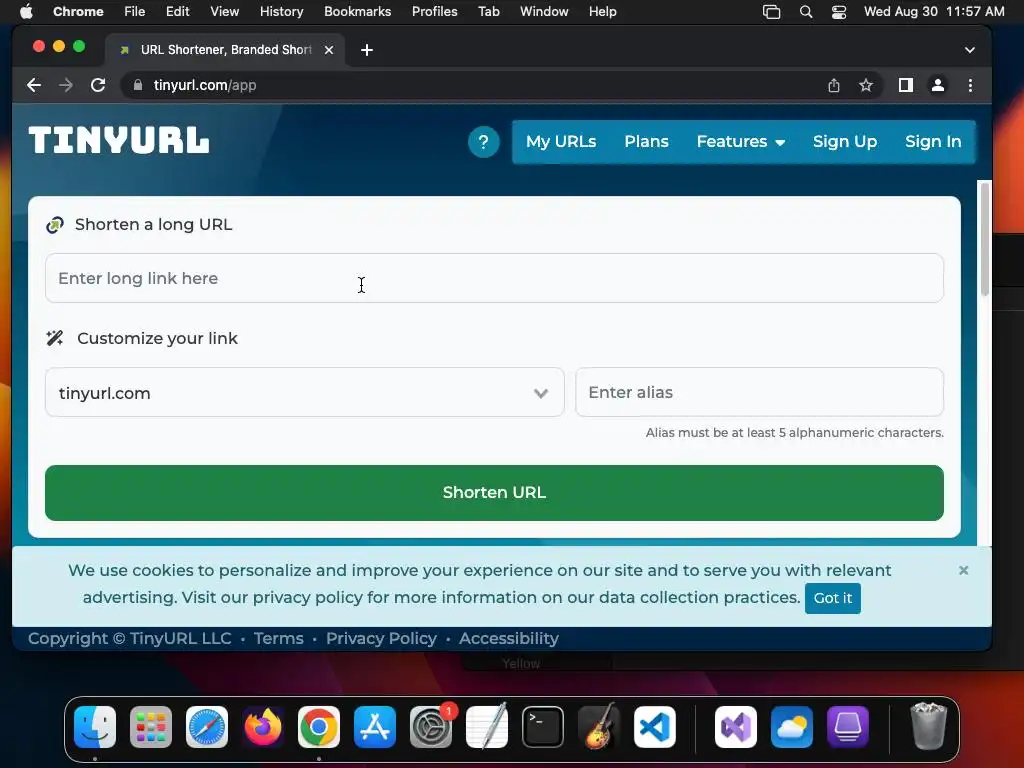The image size is (1024, 768).
Task: Open Spotlight search in menu bar
Action: pyautogui.click(x=806, y=12)
